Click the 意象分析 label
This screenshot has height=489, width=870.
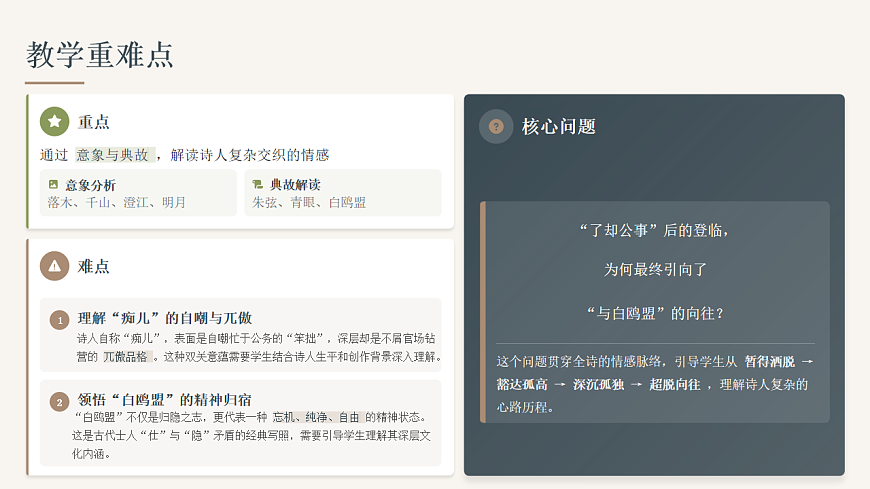[x=90, y=185]
